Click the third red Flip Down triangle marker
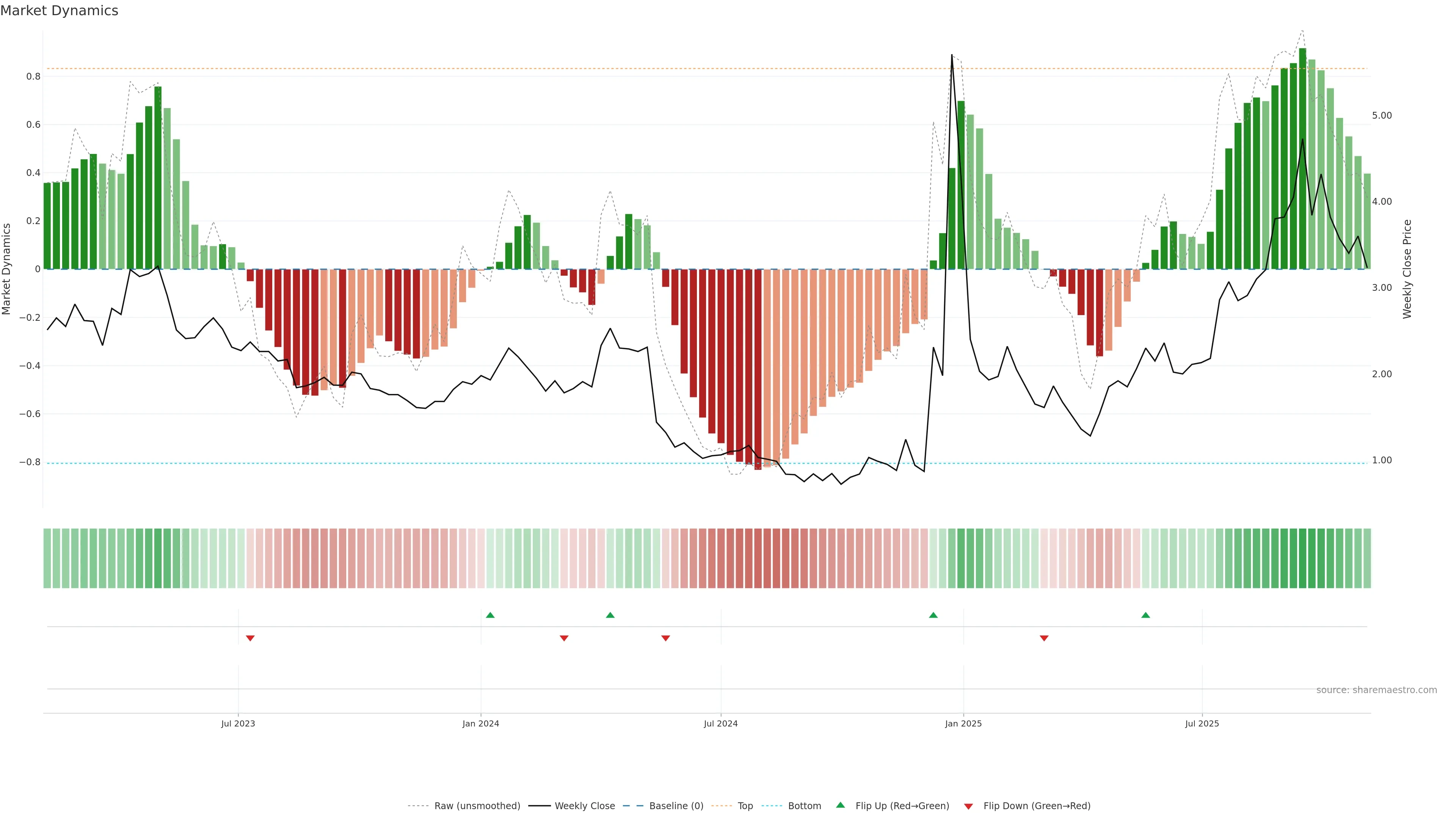Screen dimensions: 1456x819 665,638
